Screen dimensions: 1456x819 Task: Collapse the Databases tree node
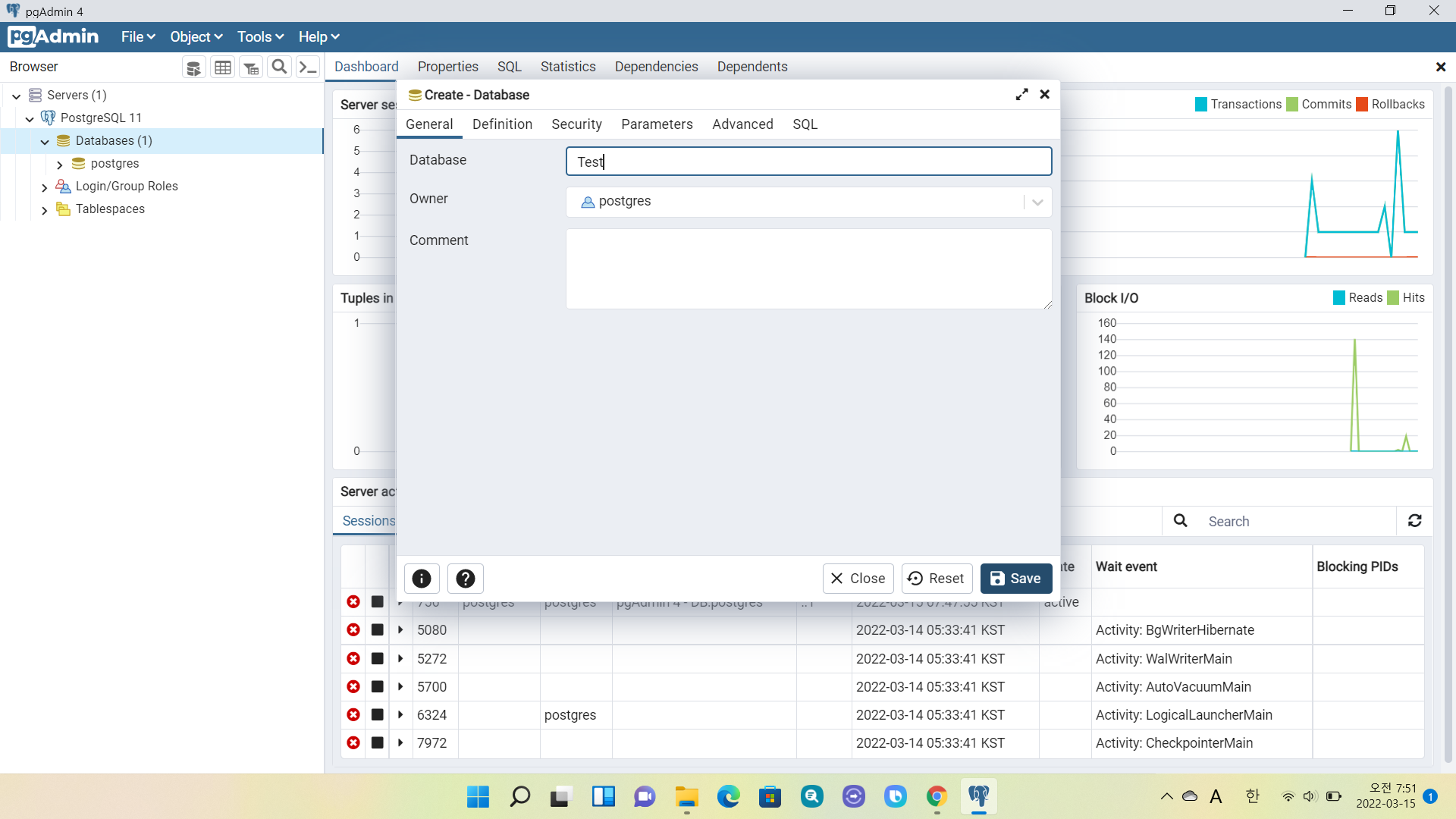tap(44, 142)
